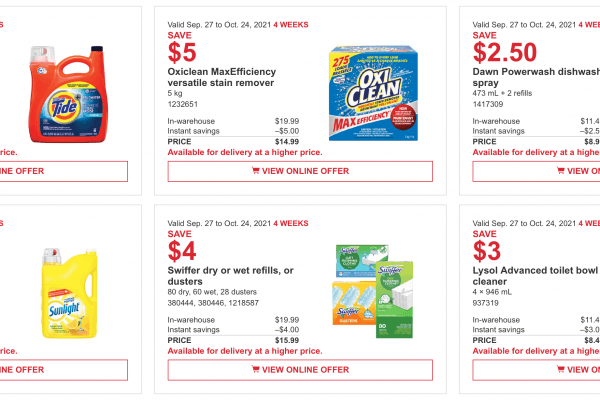
Task: Click cart icon in Lysol cleaner offer button
Action: 571,369
